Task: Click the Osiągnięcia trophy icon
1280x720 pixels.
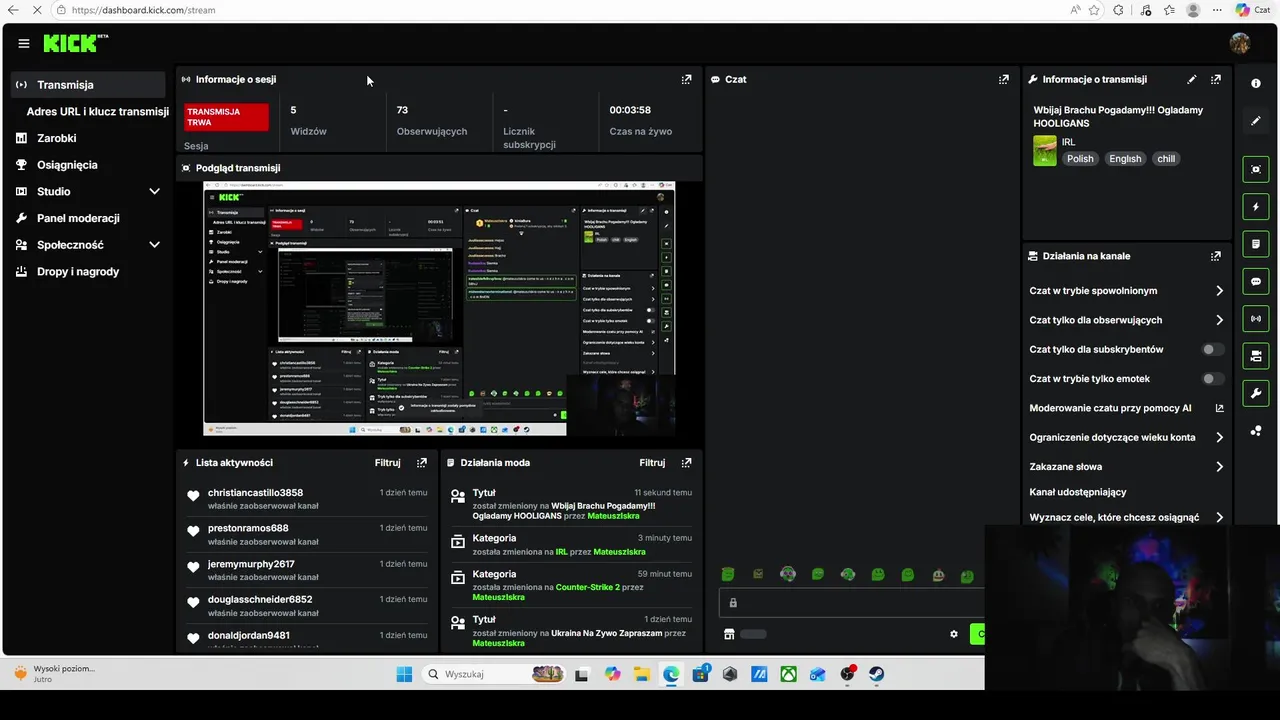Action: [x=21, y=165]
